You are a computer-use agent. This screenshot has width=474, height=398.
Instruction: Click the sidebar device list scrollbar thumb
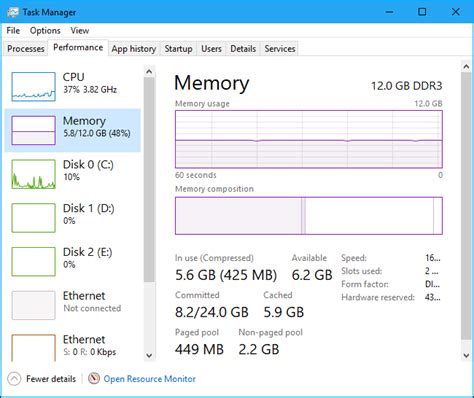coord(149,180)
